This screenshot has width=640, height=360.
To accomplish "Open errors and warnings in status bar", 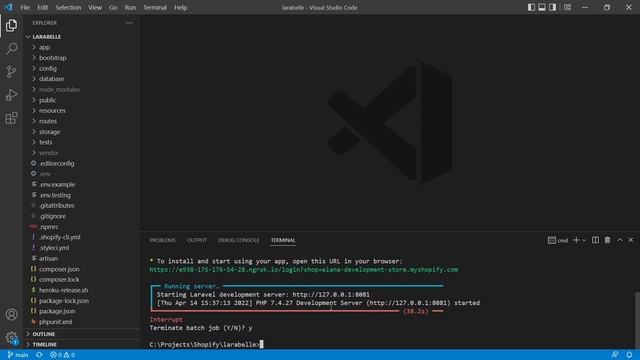I will click(62, 355).
